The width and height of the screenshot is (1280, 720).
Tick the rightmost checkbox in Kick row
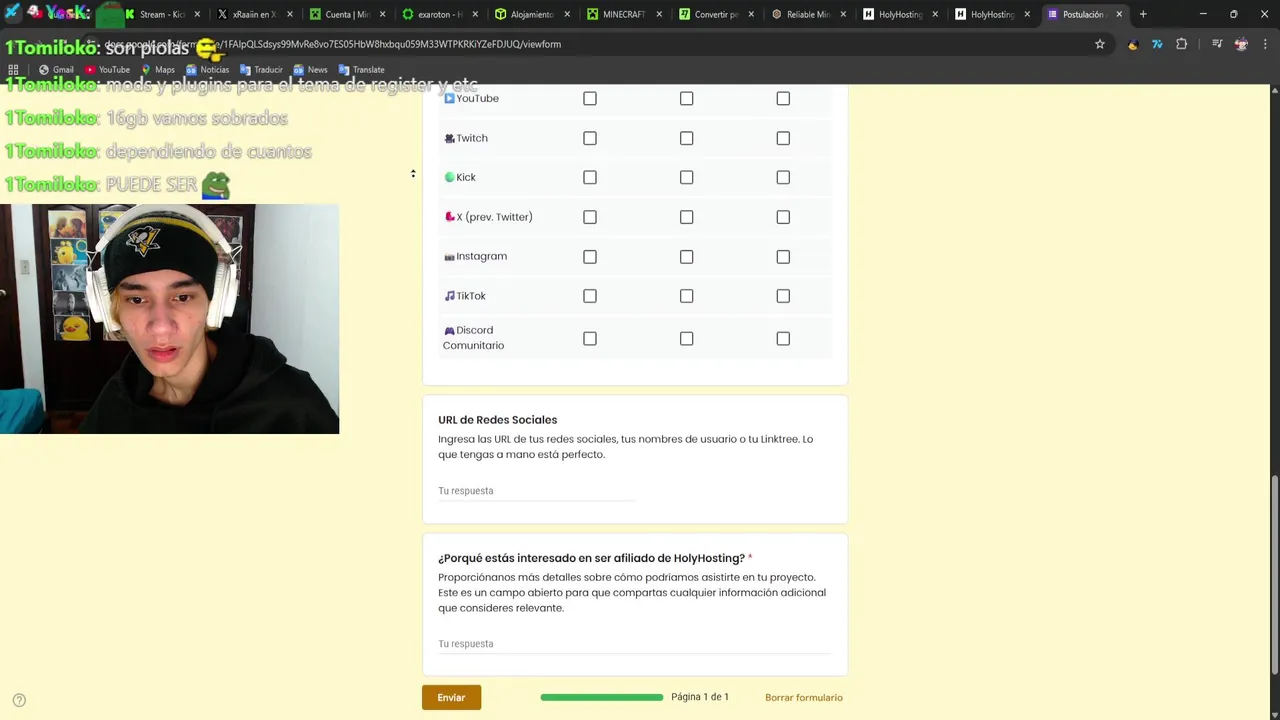pyautogui.click(x=783, y=177)
